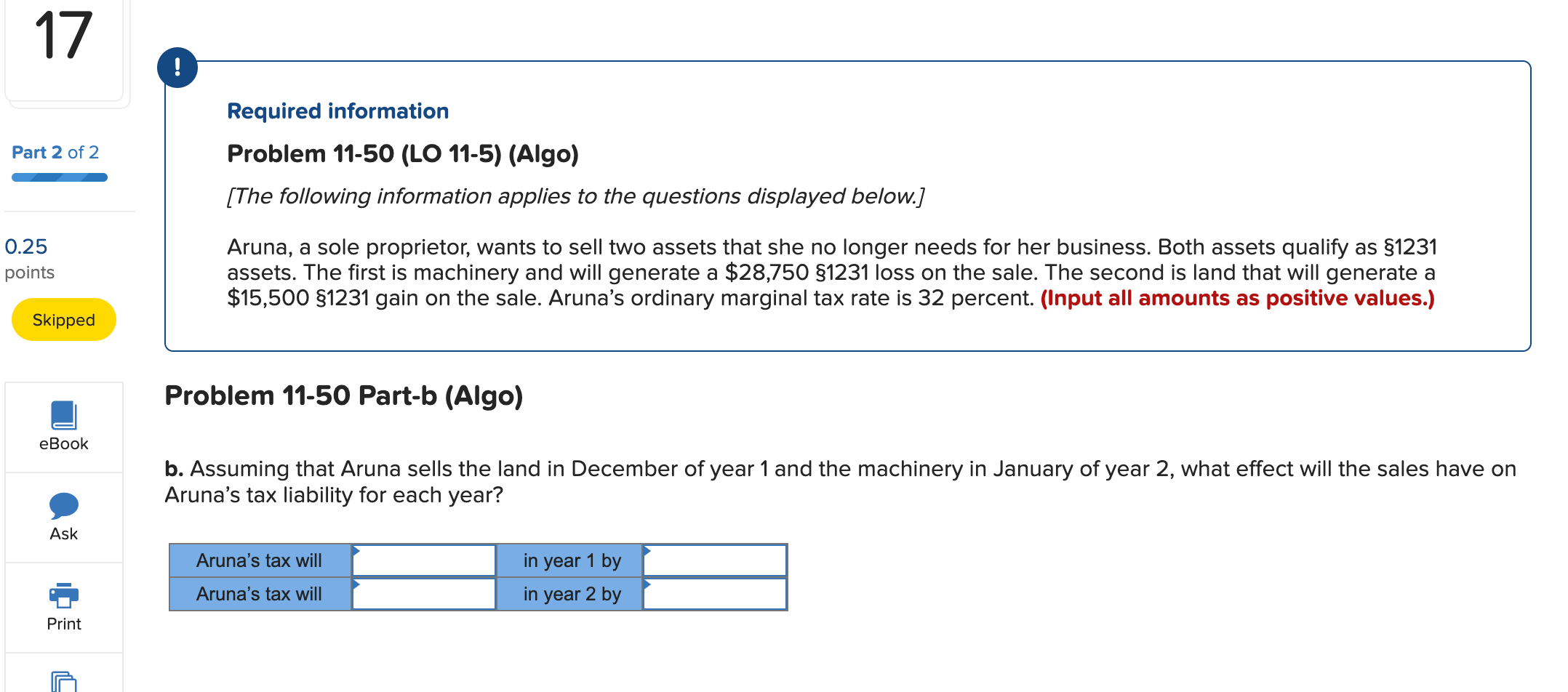This screenshot has width=1568, height=692.
Task: Select the eBook book-shaped icon
Action: [63, 416]
